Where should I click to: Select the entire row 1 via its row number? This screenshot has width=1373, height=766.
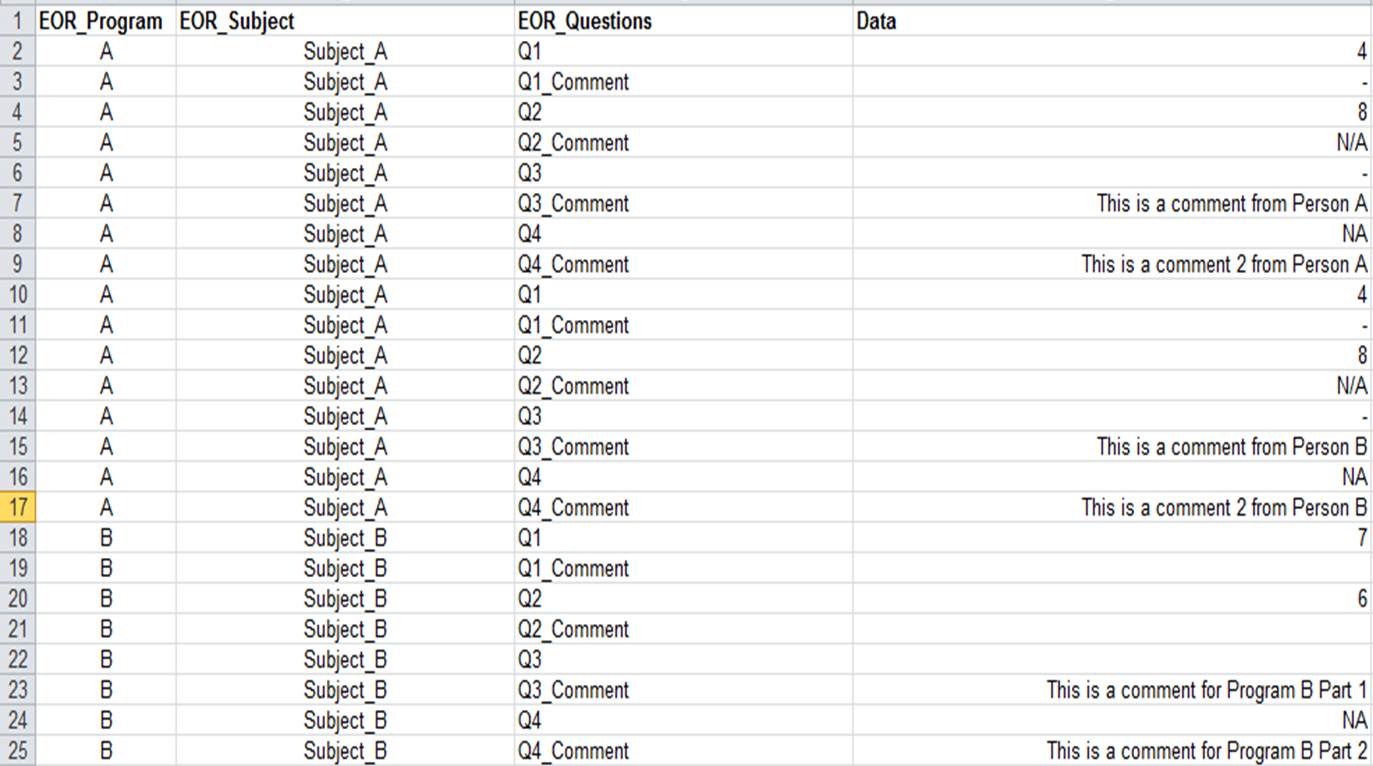18,21
